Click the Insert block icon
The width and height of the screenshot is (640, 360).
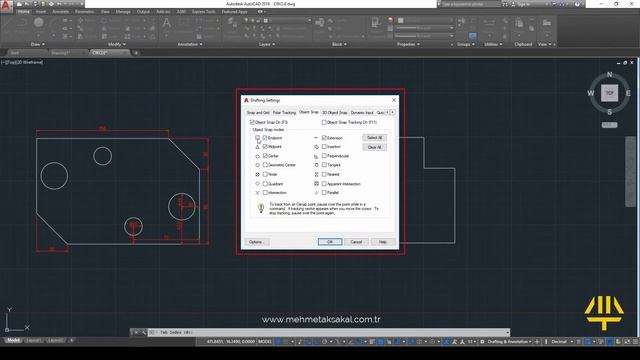coord(320,22)
